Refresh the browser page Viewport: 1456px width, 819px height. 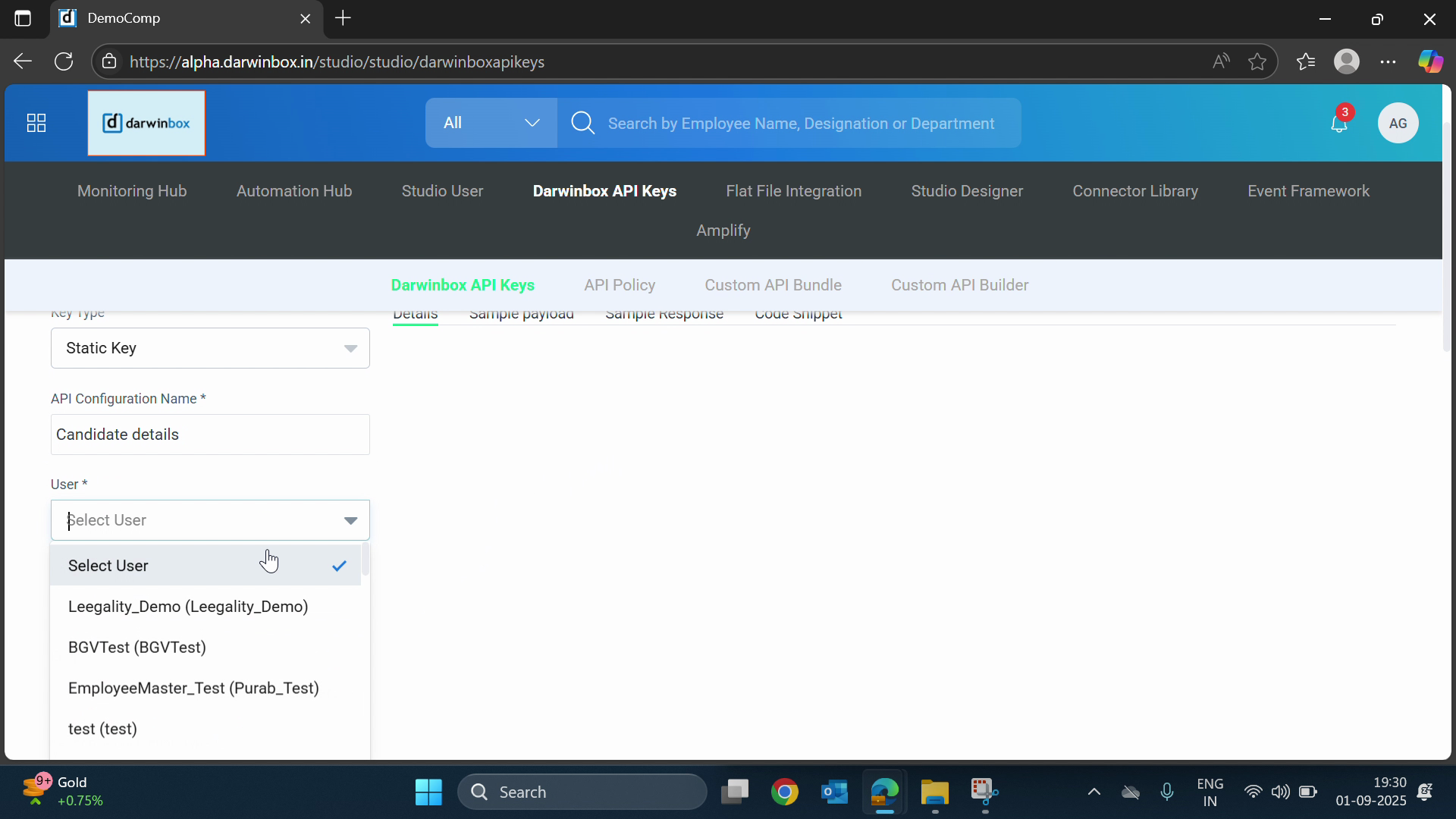tap(64, 62)
